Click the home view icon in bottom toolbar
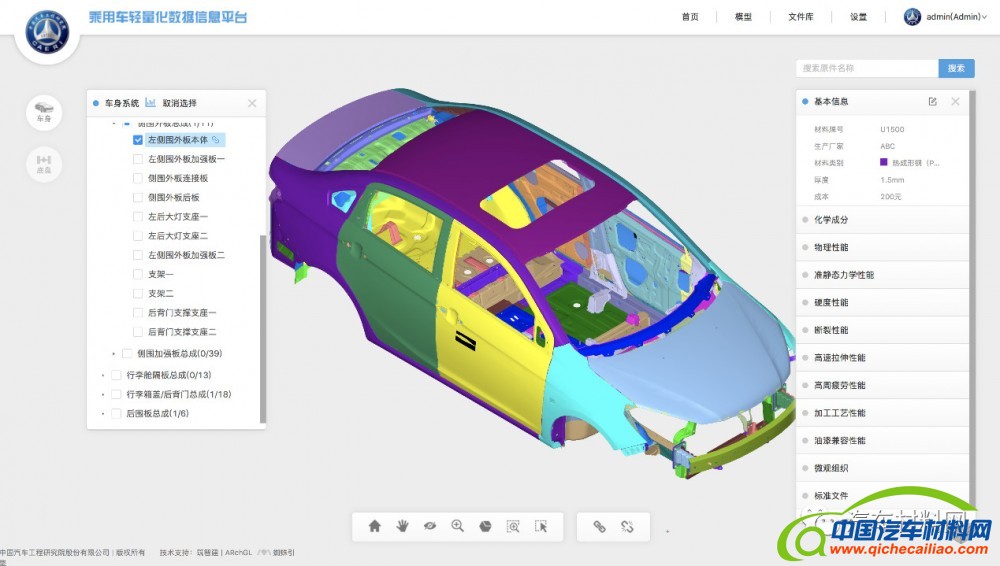The height and width of the screenshot is (566, 1000). 375,526
